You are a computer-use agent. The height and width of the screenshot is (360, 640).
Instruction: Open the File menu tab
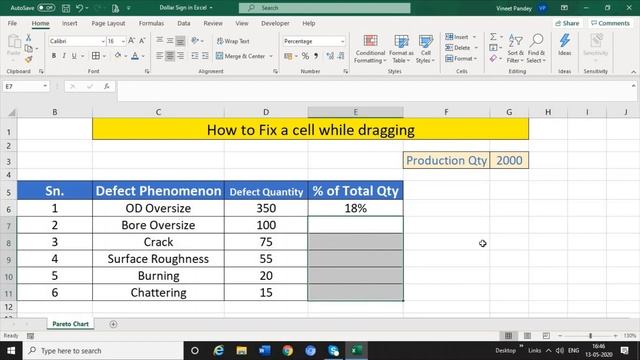[x=12, y=23]
